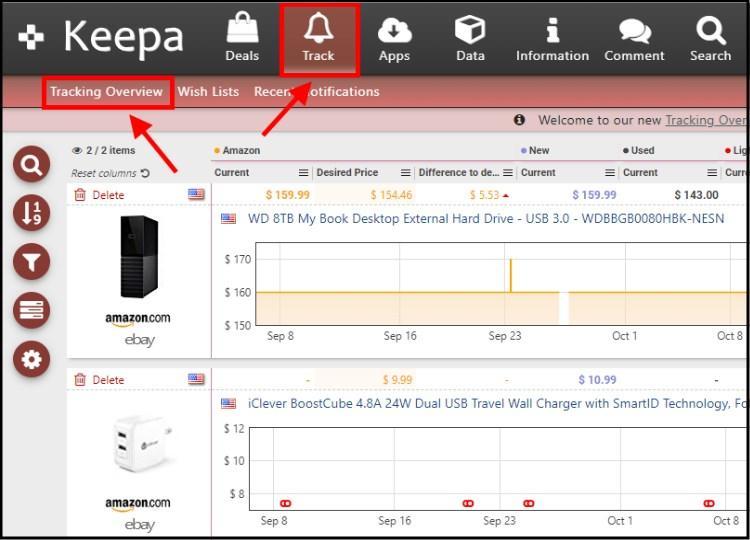
Task: Click WD external hard drive thumbnail
Action: coord(139,257)
